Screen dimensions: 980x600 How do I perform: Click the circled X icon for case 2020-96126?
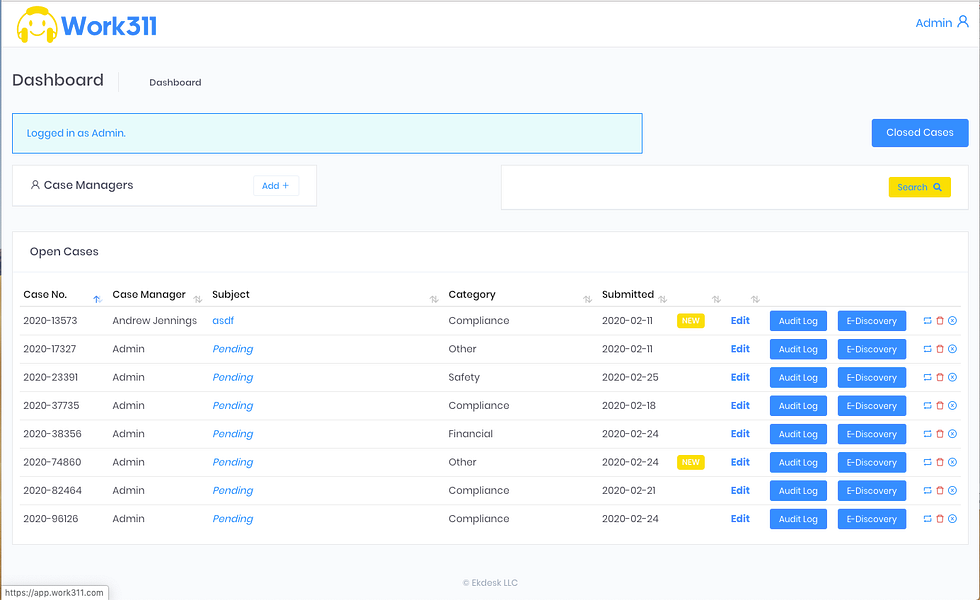click(x=952, y=519)
